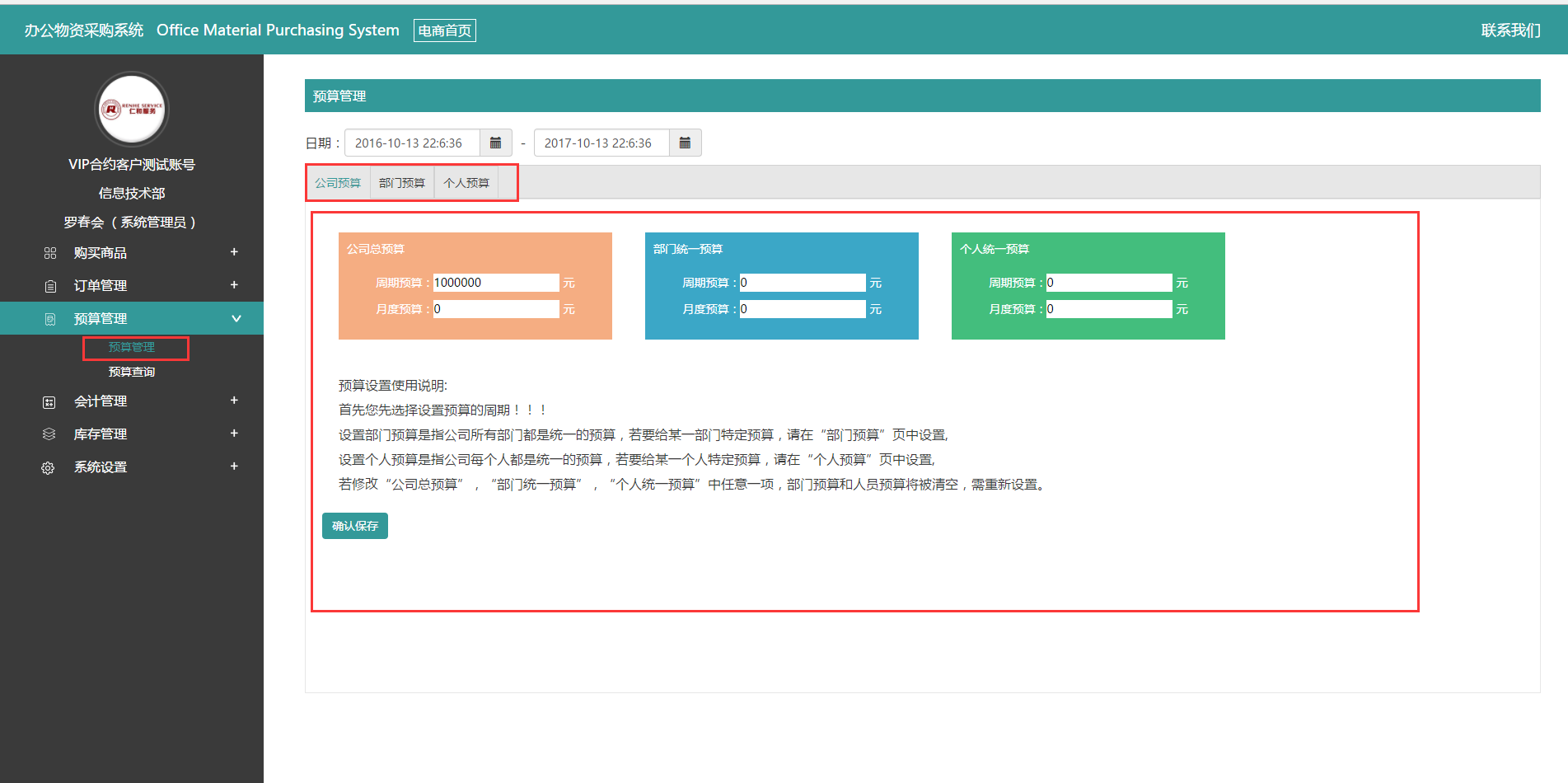Select the 公司预算 tab
This screenshot has width=1568, height=783.
click(338, 183)
